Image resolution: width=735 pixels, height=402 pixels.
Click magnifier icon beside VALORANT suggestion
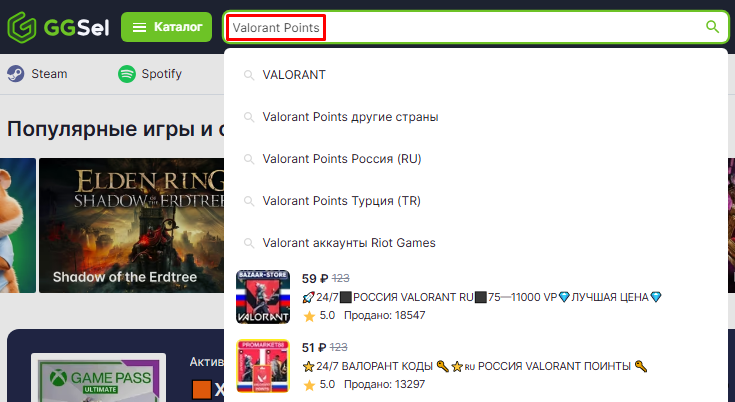click(249, 75)
